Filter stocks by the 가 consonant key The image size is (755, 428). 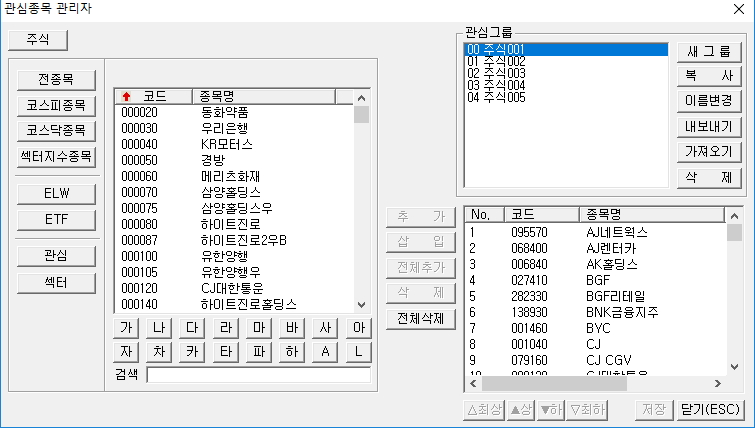(126, 328)
